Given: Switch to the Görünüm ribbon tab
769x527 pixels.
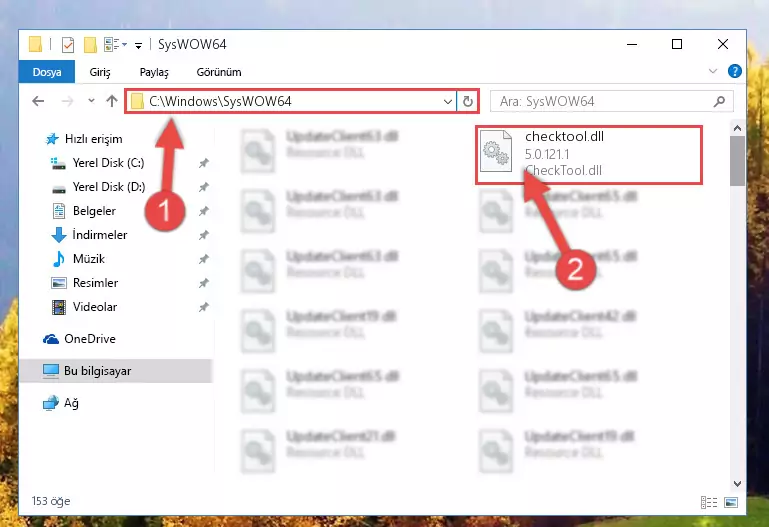Looking at the screenshot, I should [x=219, y=72].
